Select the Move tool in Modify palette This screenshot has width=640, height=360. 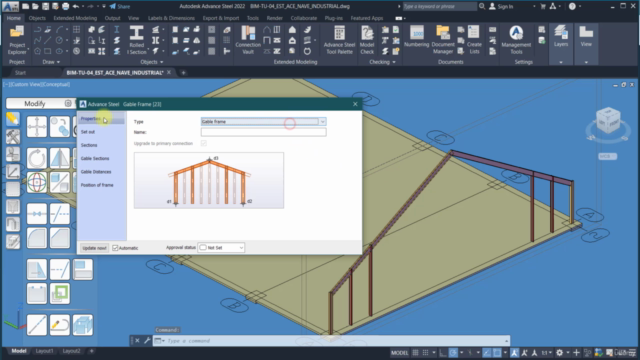37,127
